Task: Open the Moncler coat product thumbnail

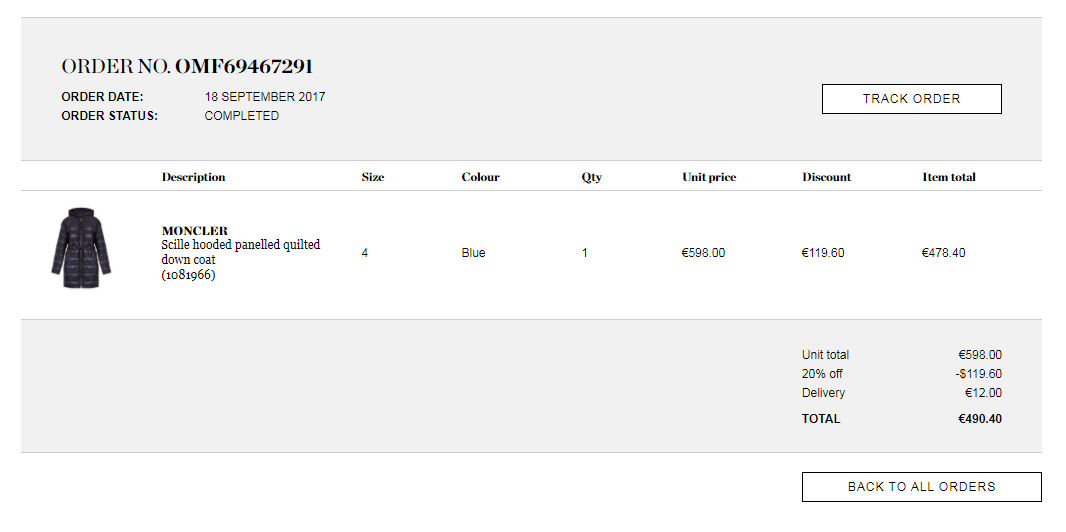Action: pos(81,249)
